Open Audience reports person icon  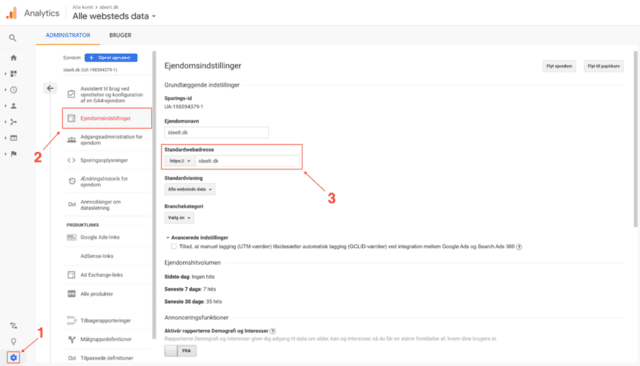pos(13,106)
